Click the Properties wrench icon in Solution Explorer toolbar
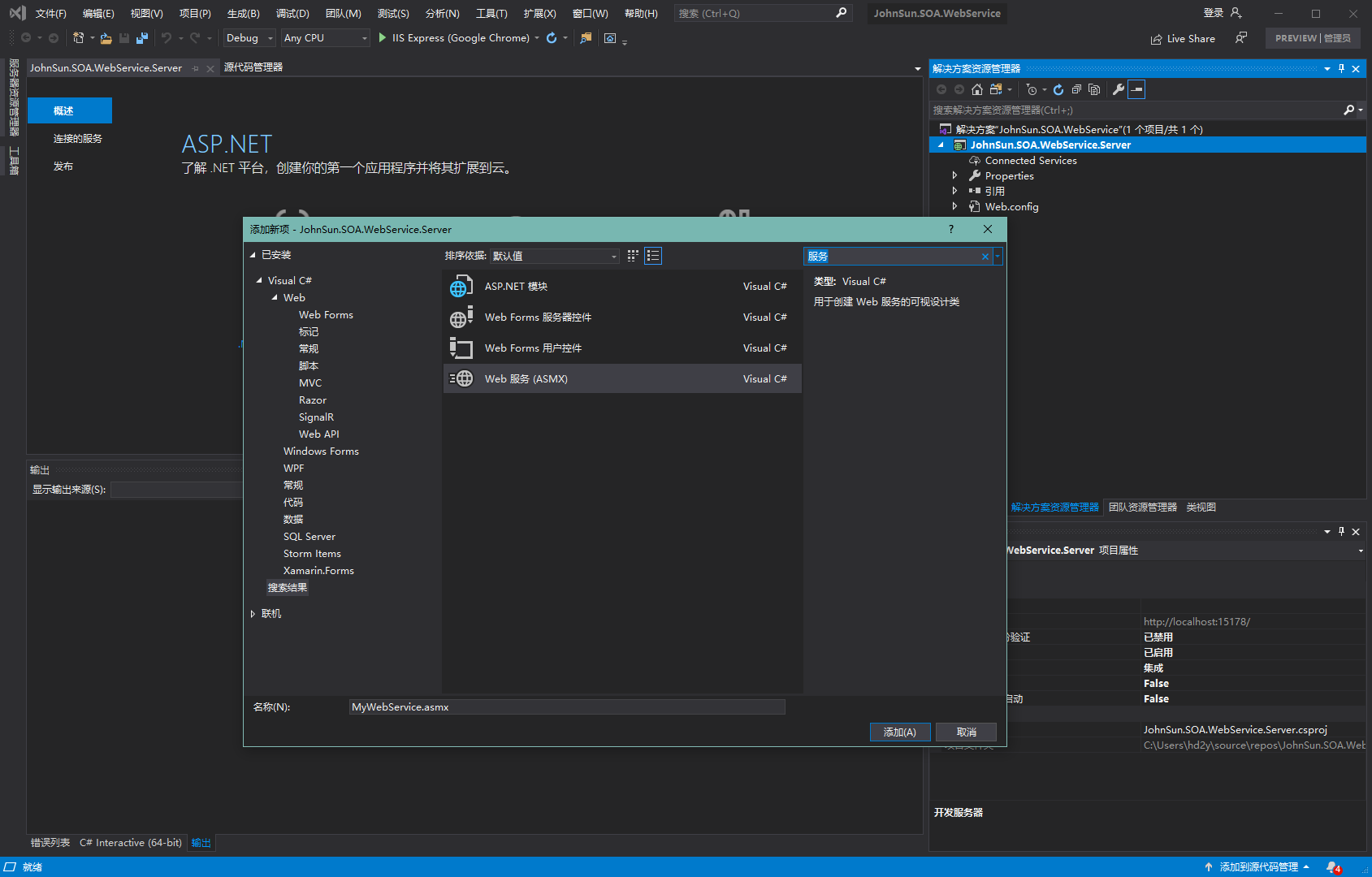This screenshot has width=1372, height=877. [1119, 89]
